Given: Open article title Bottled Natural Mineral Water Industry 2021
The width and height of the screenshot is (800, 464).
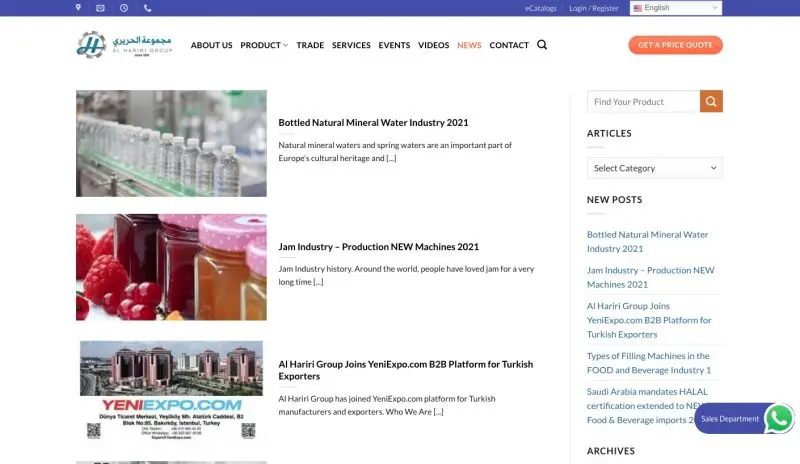Looking at the screenshot, I should [373, 123].
